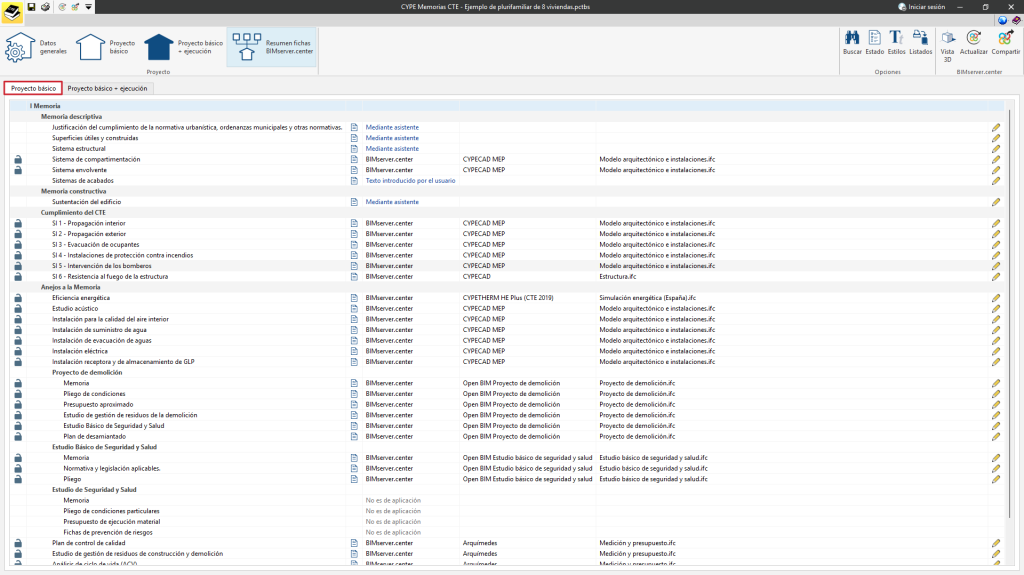Toggle lock icon for Sistema de compartimentación
Viewport: 1024px width, 575px height.
(18, 159)
